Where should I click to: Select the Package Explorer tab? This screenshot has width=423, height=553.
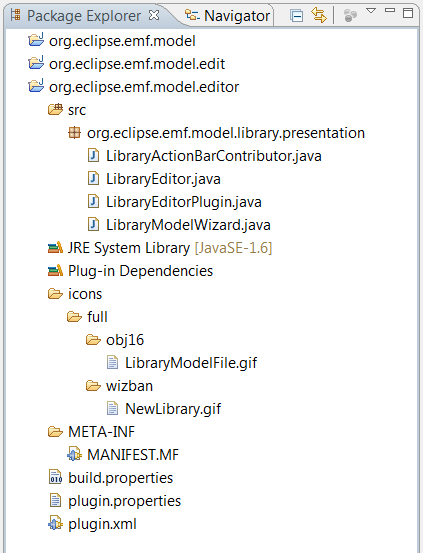click(75, 16)
